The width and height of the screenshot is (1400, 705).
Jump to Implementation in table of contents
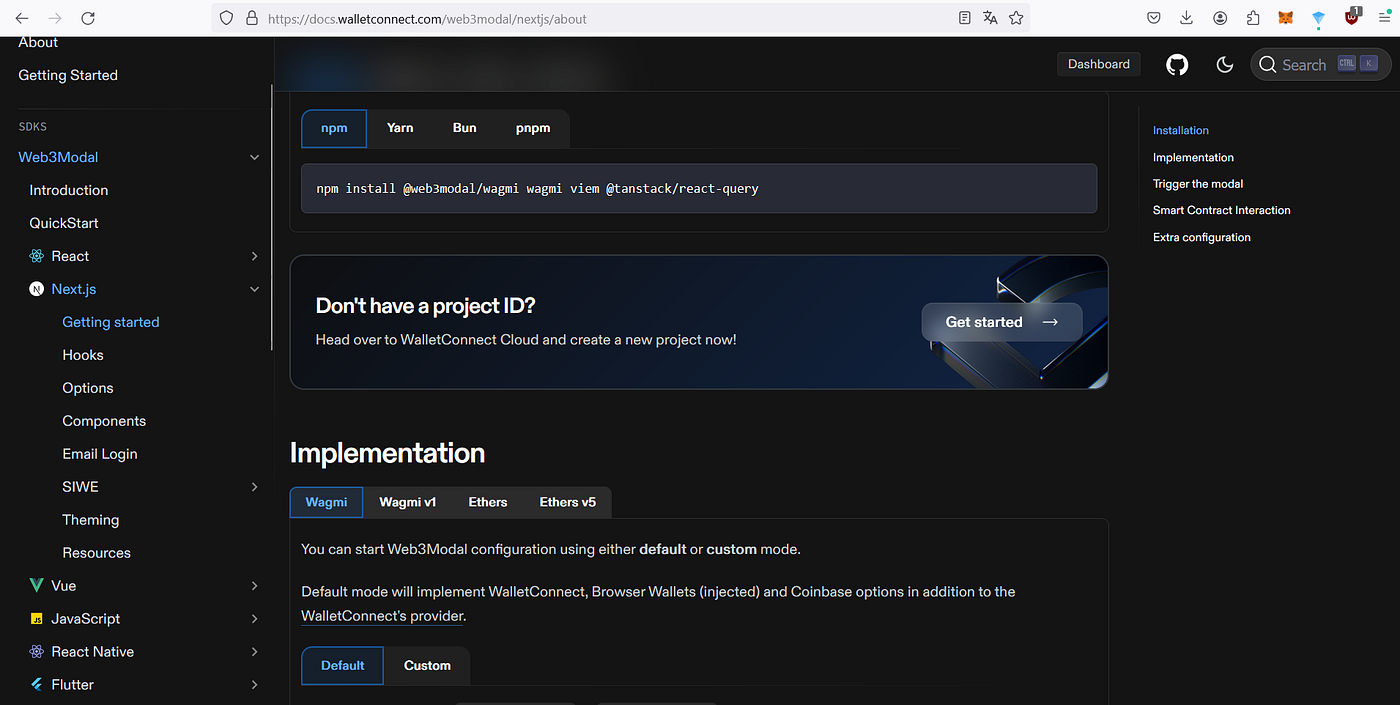tap(1193, 157)
